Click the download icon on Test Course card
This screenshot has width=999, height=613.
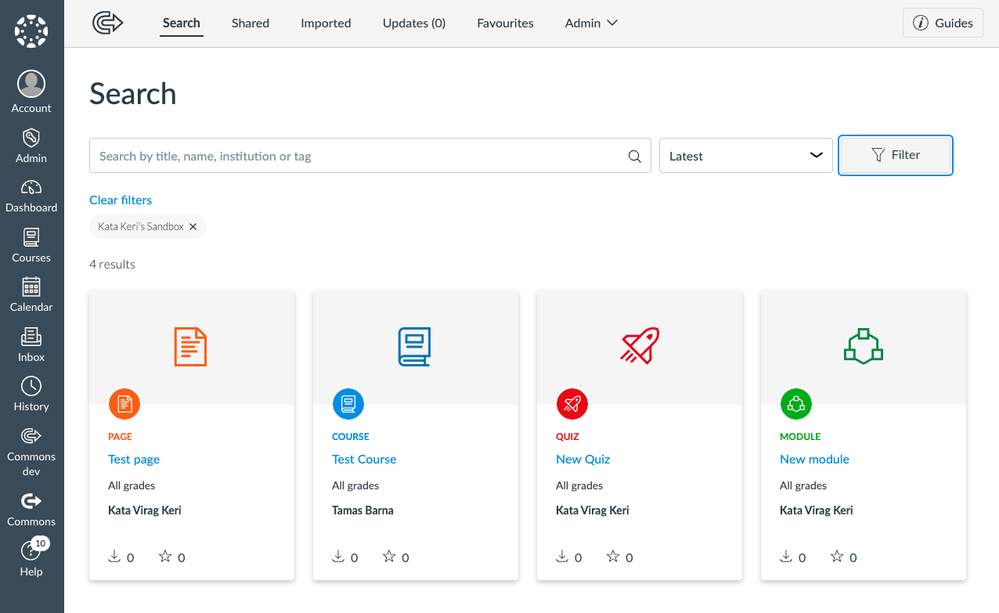pyautogui.click(x=338, y=556)
